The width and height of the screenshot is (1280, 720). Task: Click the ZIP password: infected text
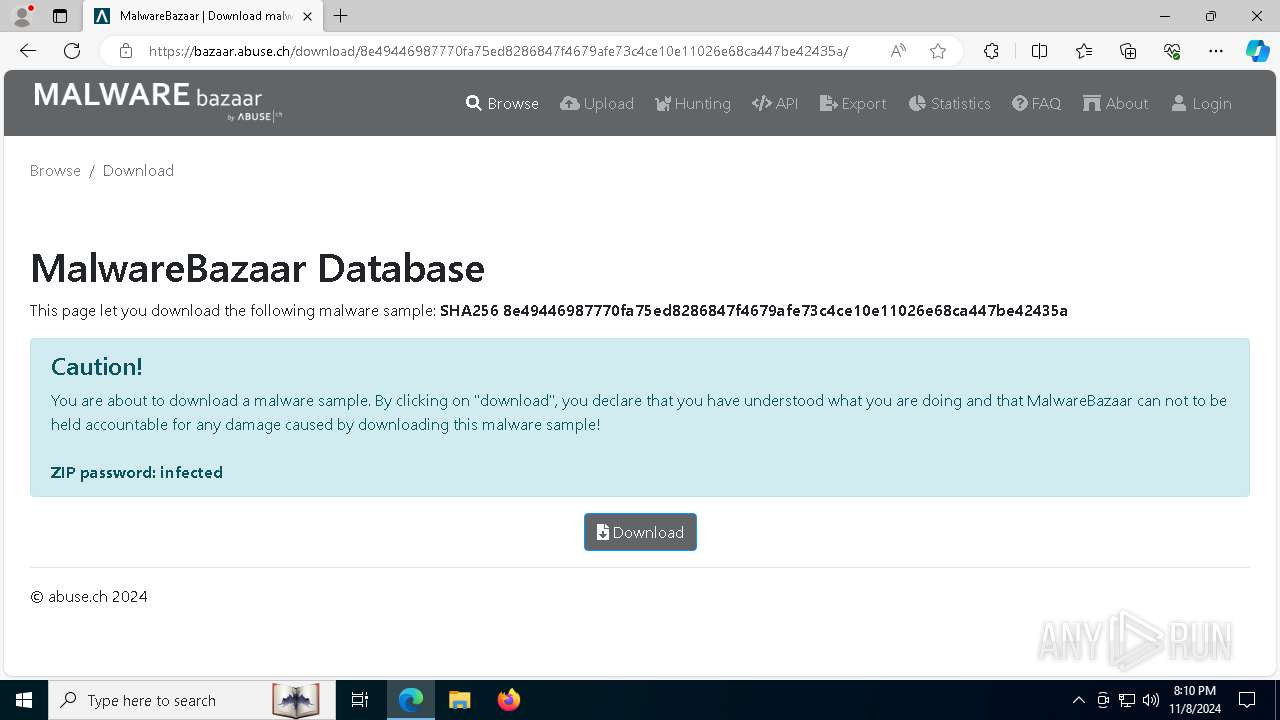(137, 472)
